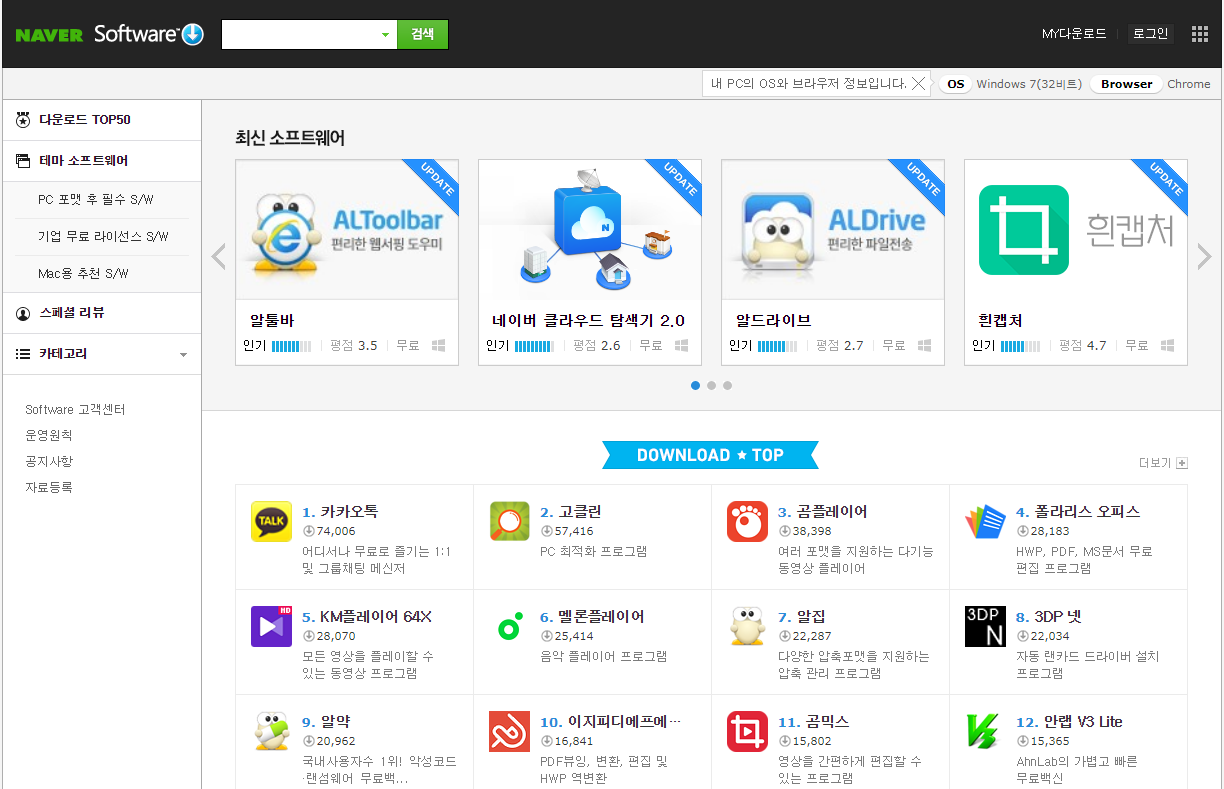The image size is (1224, 789).
Task: Open the 알드라이브 card title
Action: 773,321
